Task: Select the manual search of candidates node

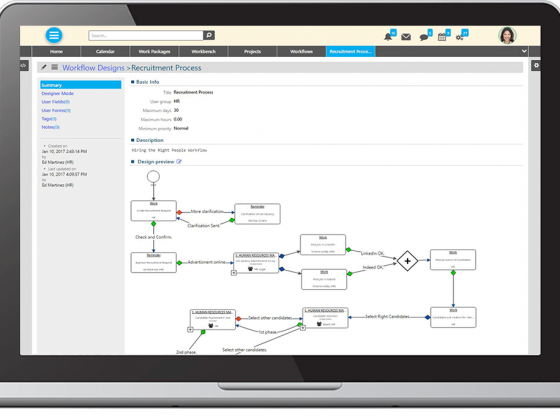Action: (x=453, y=260)
